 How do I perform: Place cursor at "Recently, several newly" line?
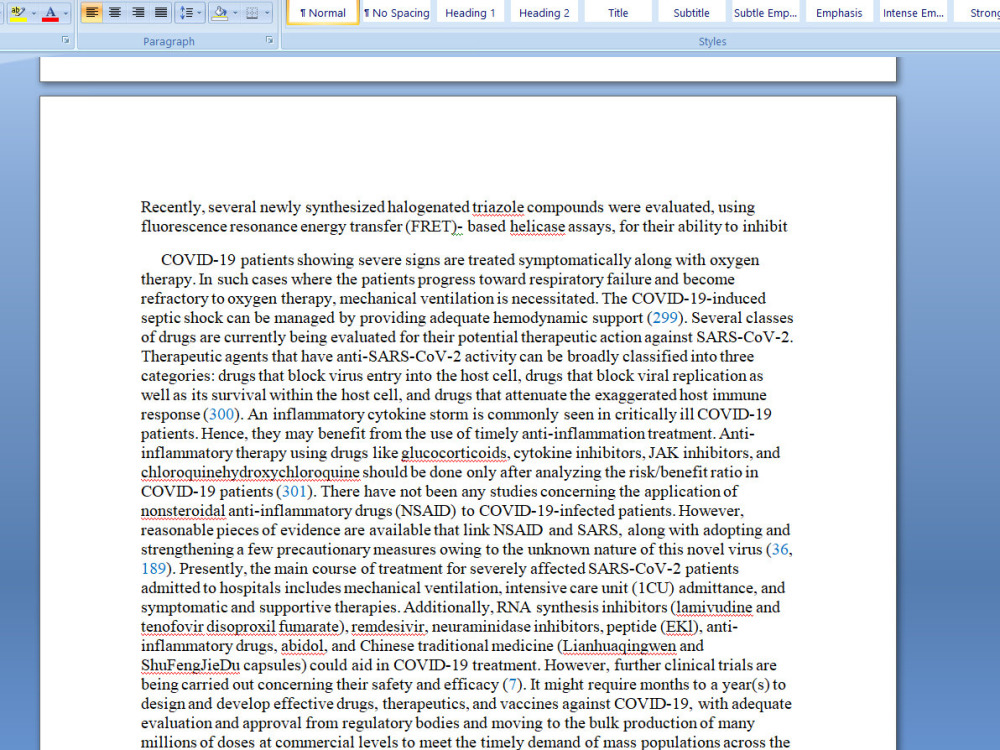click(448, 207)
